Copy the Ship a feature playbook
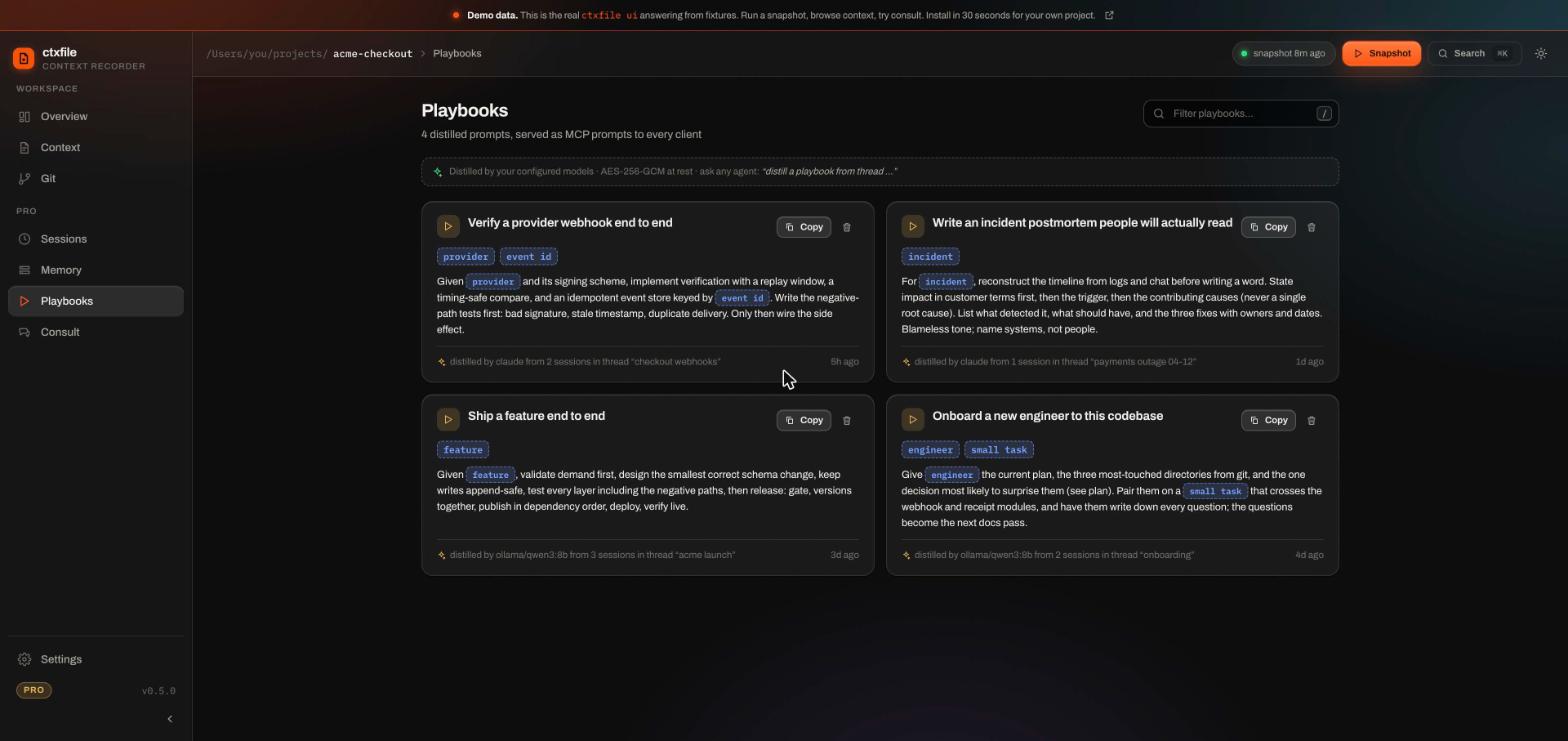 [804, 420]
